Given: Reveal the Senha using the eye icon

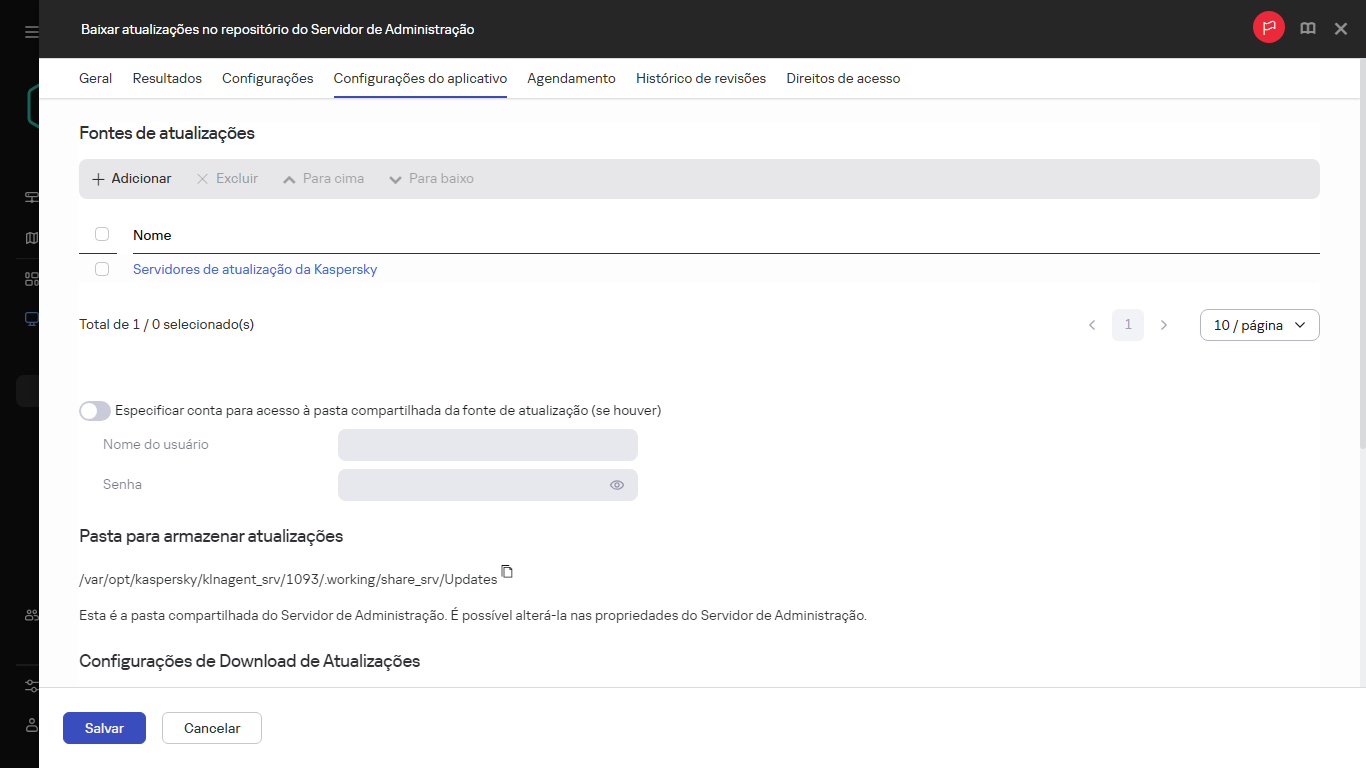Looking at the screenshot, I should coord(617,485).
